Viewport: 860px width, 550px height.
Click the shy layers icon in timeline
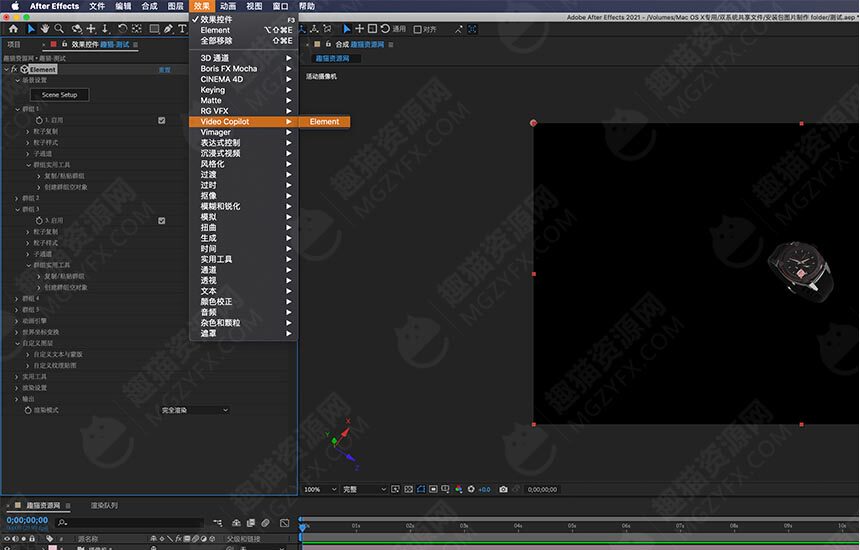[236, 523]
